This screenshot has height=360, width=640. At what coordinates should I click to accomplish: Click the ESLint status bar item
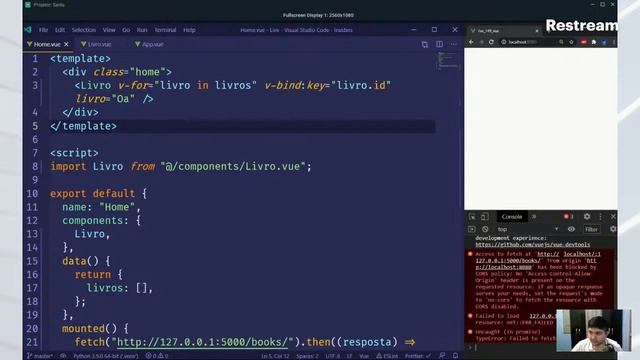387,356
